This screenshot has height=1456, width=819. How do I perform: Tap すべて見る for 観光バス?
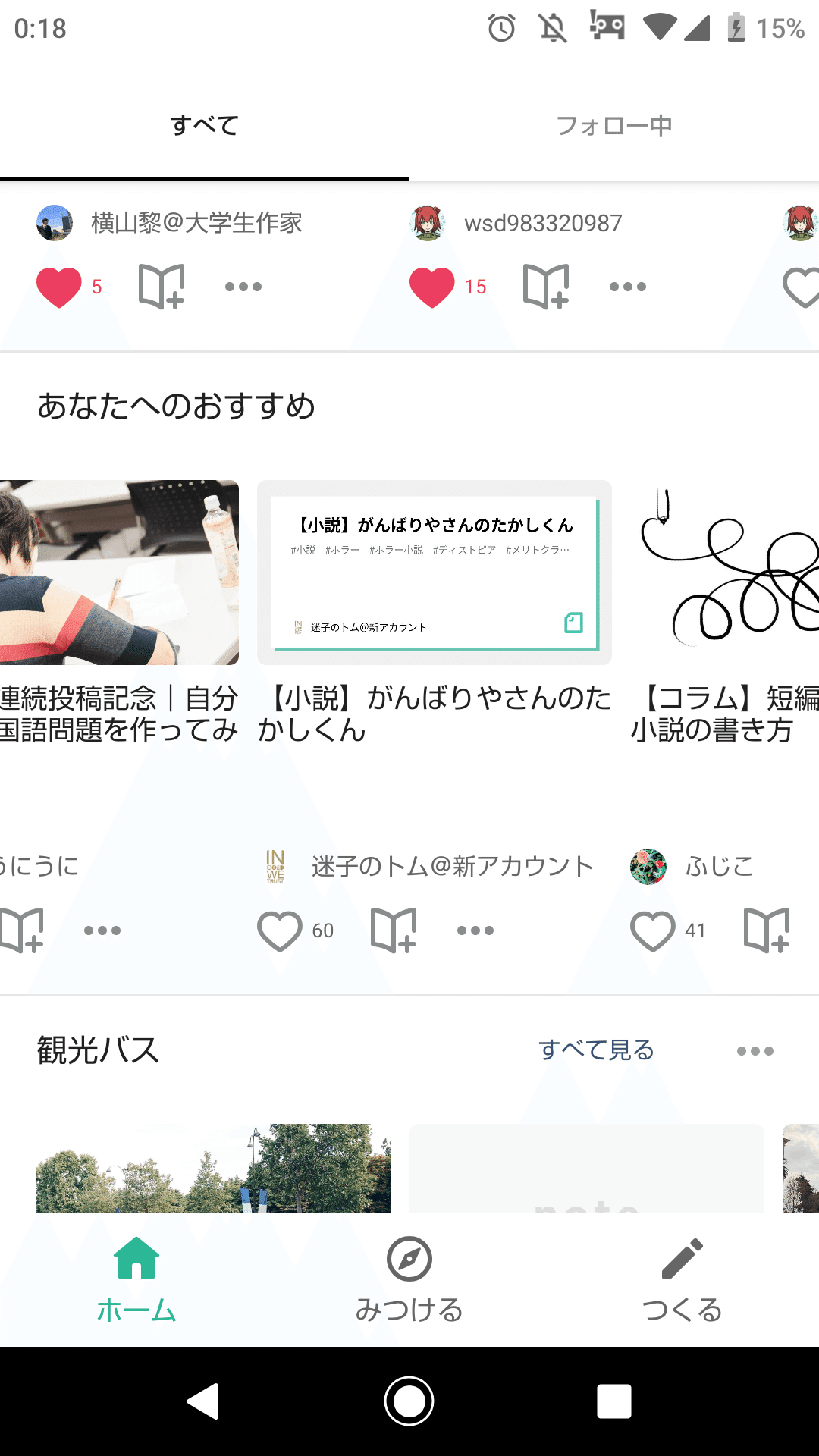pos(596,1050)
